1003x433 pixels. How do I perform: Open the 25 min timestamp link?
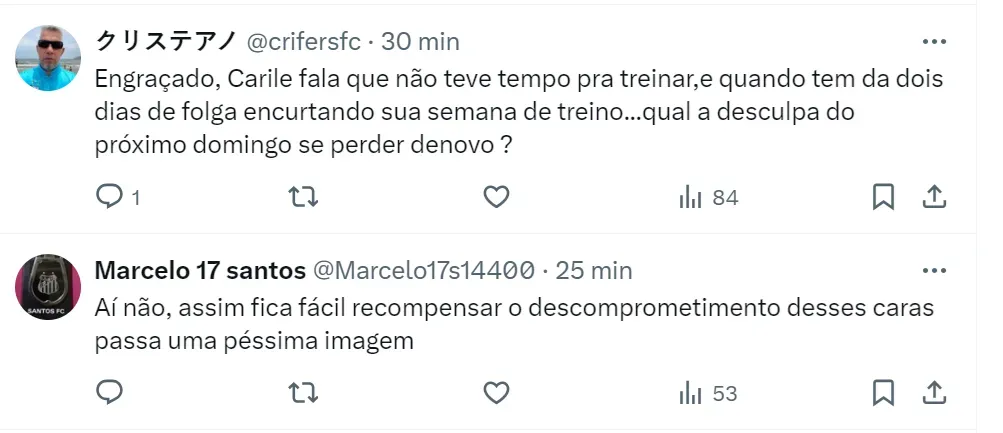tap(592, 270)
